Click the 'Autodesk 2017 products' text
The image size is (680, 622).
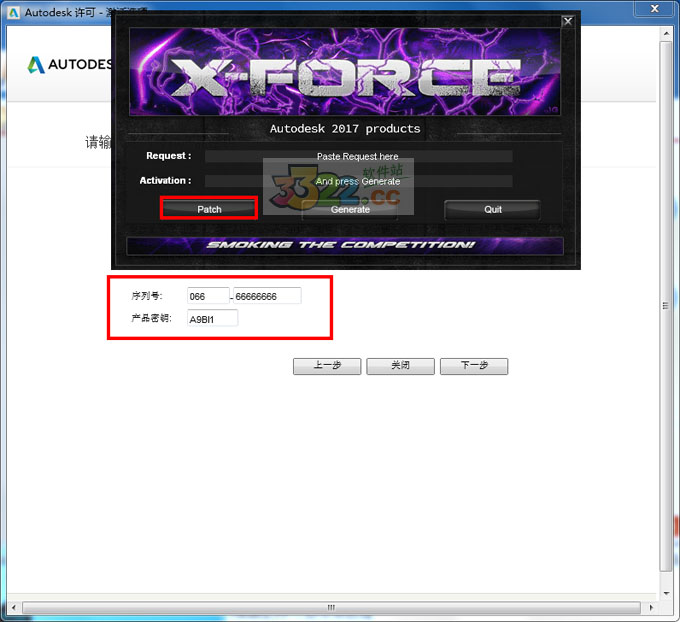(345, 129)
